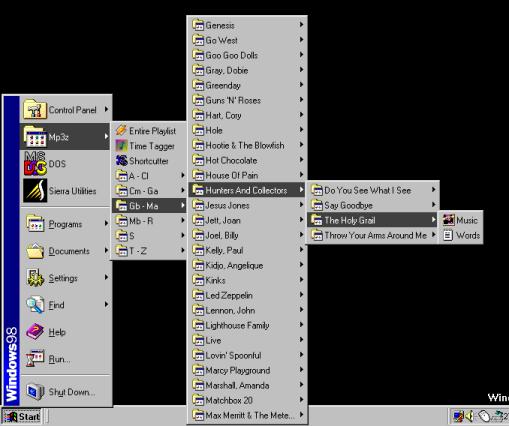Open the Matchbox 20 menu entry
Image resolution: width=509 pixels, height=426 pixels.
coord(247,400)
